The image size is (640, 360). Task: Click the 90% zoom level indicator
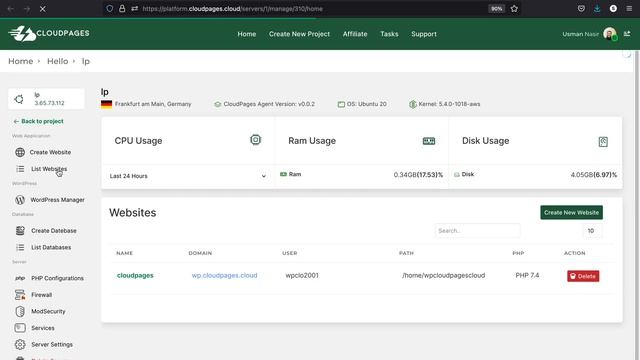pos(496,9)
